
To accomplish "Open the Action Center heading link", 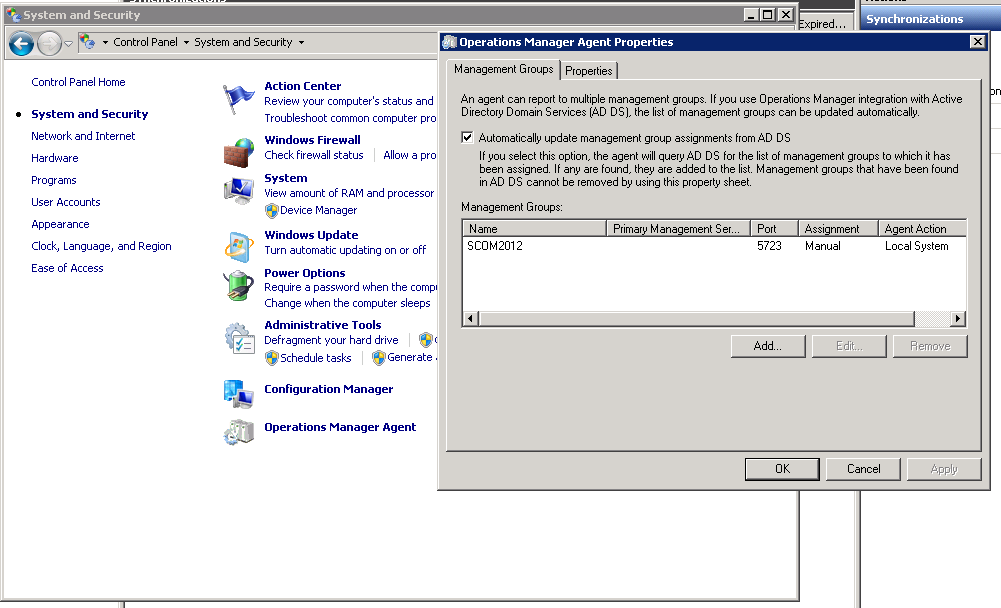I will 303,86.
